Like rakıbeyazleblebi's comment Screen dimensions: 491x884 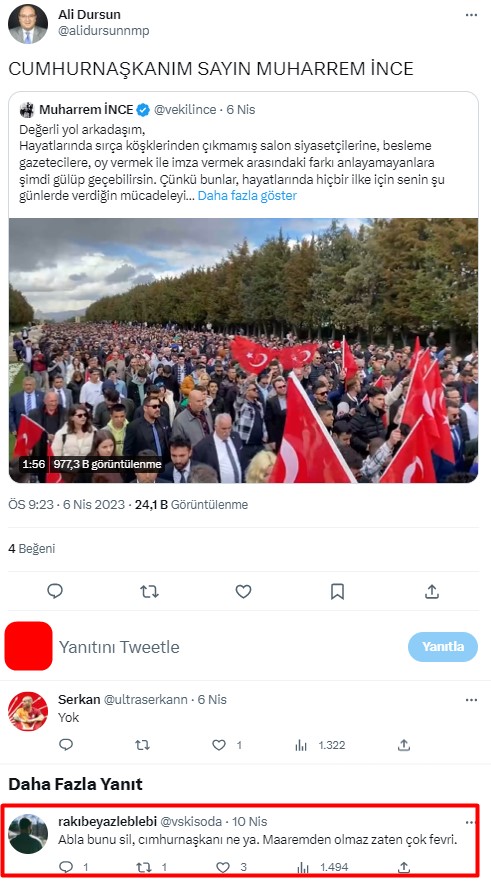tap(223, 867)
